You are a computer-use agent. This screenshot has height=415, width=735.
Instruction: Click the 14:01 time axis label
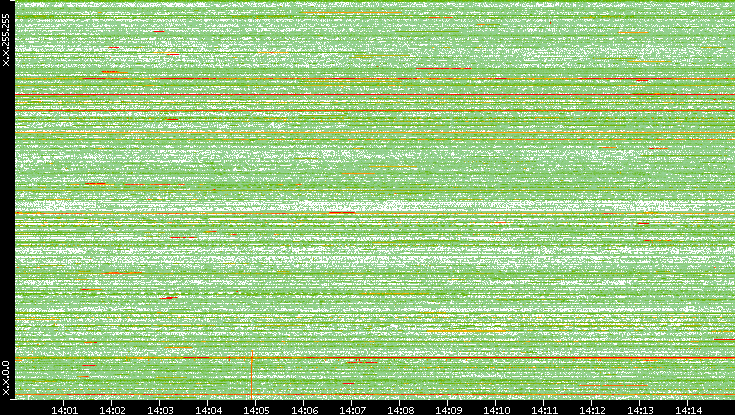tap(64, 410)
